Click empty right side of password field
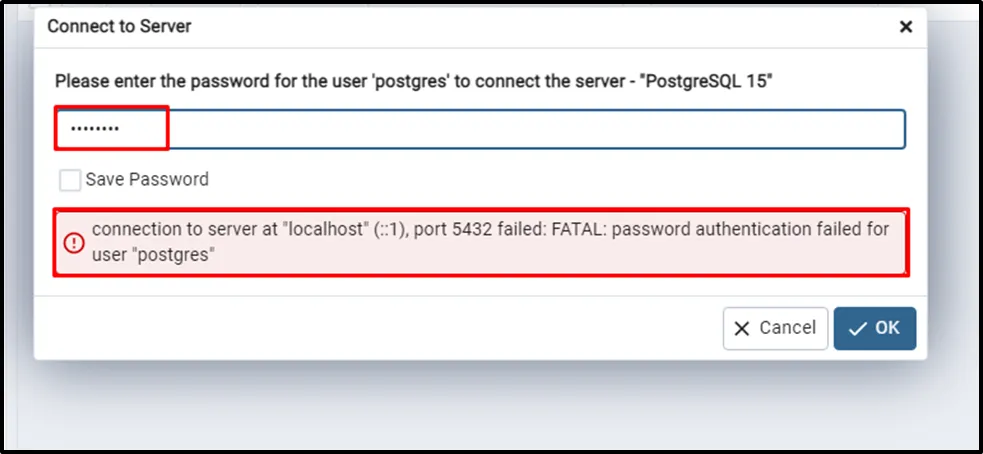The image size is (983, 454). [700, 130]
